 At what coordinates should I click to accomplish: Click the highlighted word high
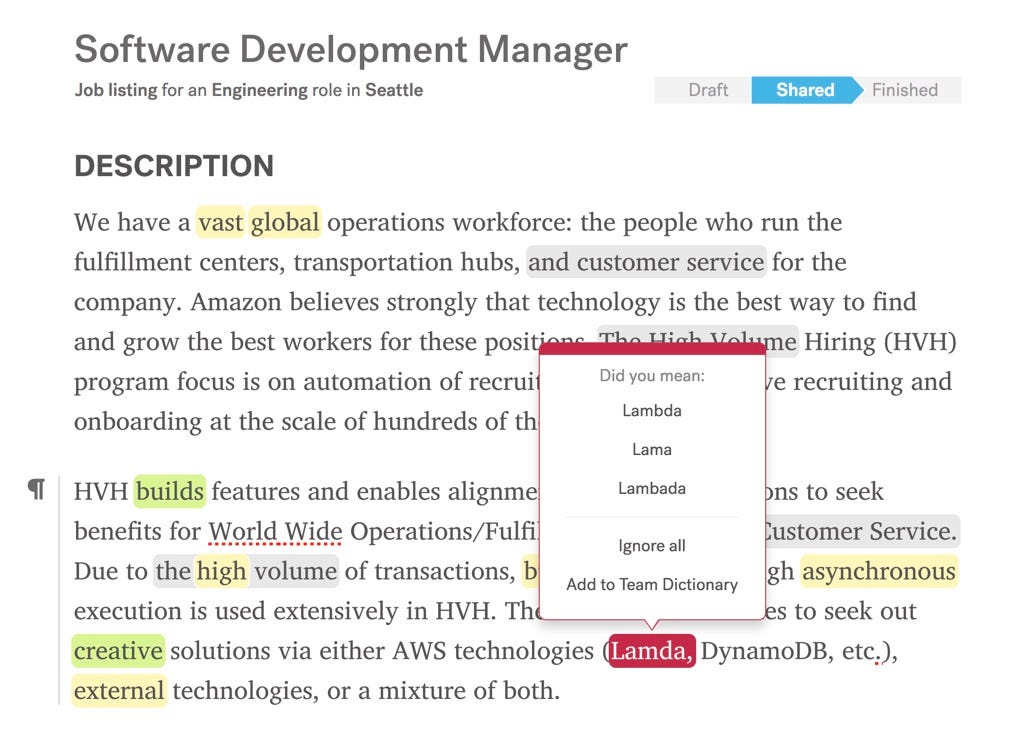pos(221,571)
